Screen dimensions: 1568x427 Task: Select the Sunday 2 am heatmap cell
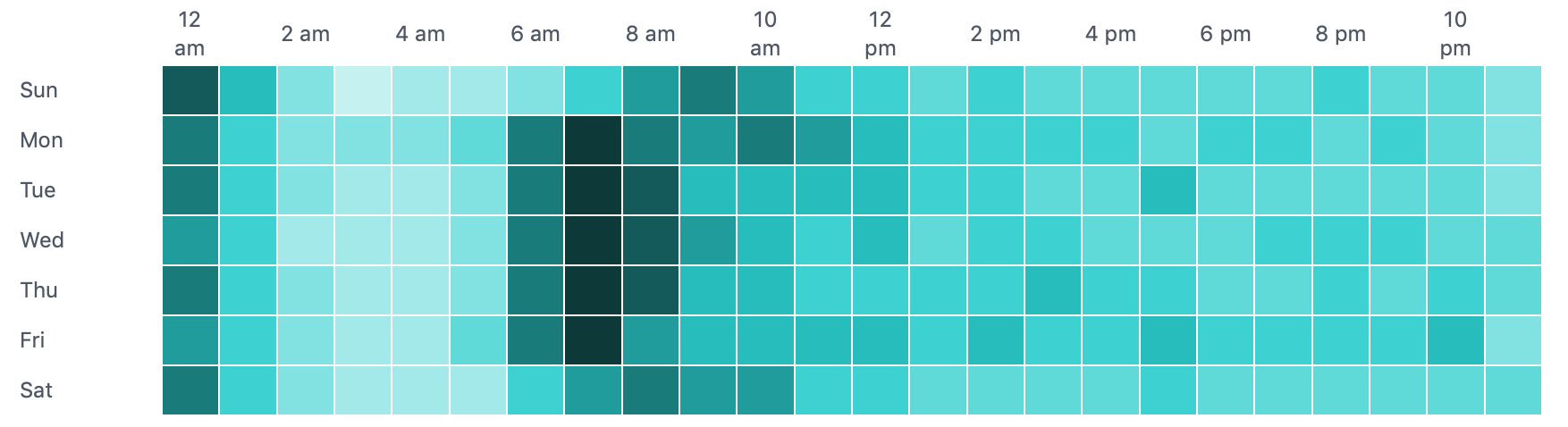pos(306,90)
